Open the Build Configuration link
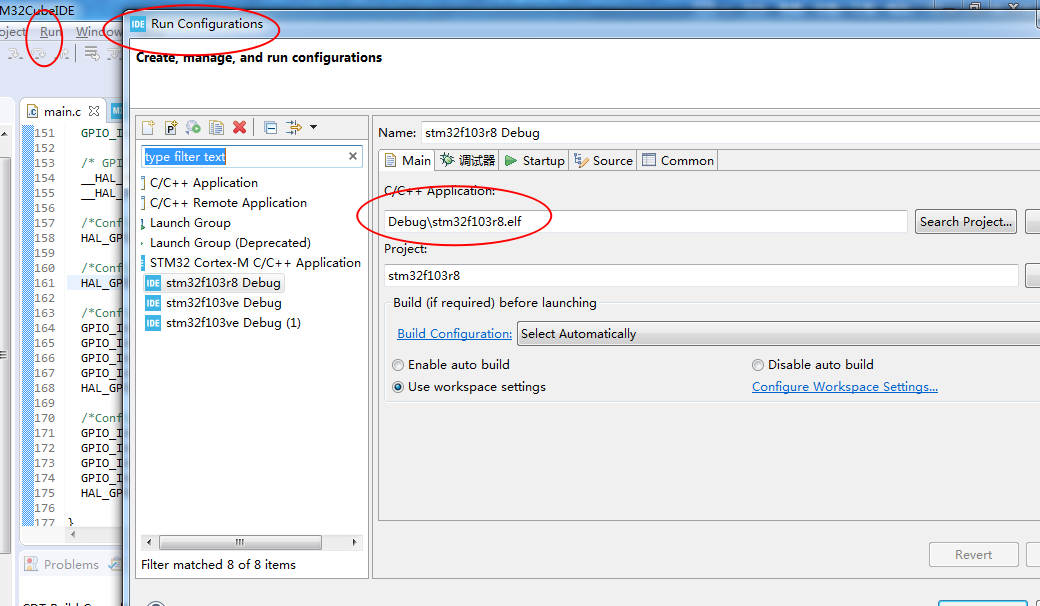Image resolution: width=1040 pixels, height=606 pixels. pyautogui.click(x=454, y=333)
